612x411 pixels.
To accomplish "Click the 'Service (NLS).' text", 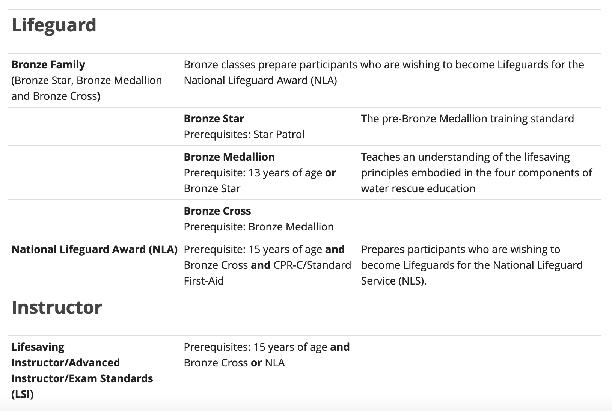I will coord(394,281).
